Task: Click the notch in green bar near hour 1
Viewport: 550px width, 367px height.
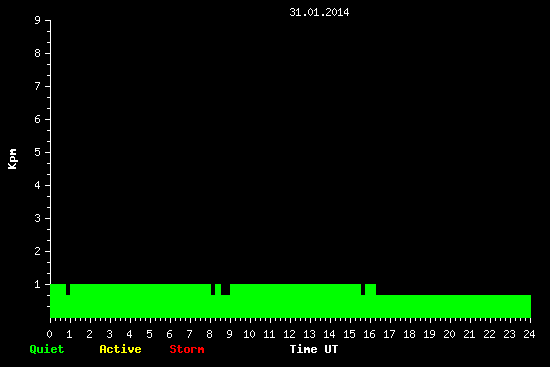Action: click(x=68, y=289)
